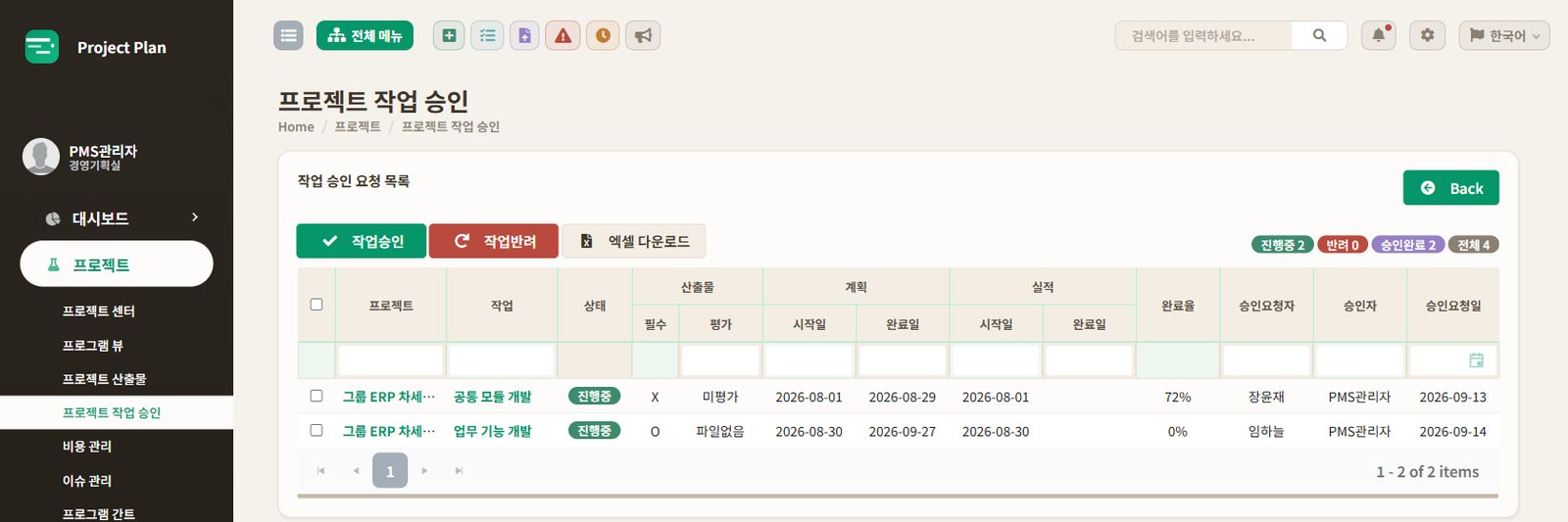Filter by 반려 0 badge
Screen dimensions: 1568x522
click(x=1343, y=245)
